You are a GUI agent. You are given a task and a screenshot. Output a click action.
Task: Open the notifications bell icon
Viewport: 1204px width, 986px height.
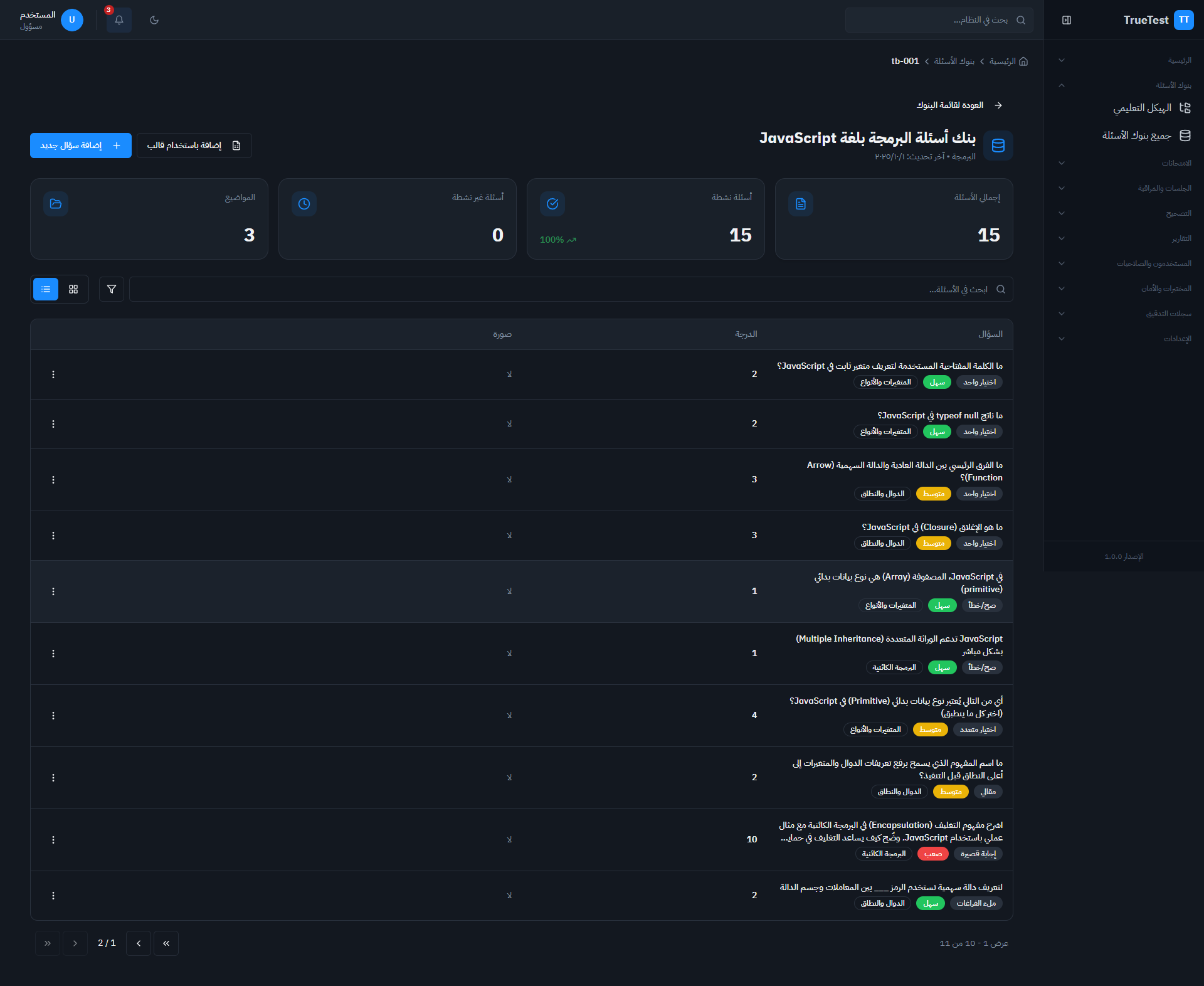(119, 20)
